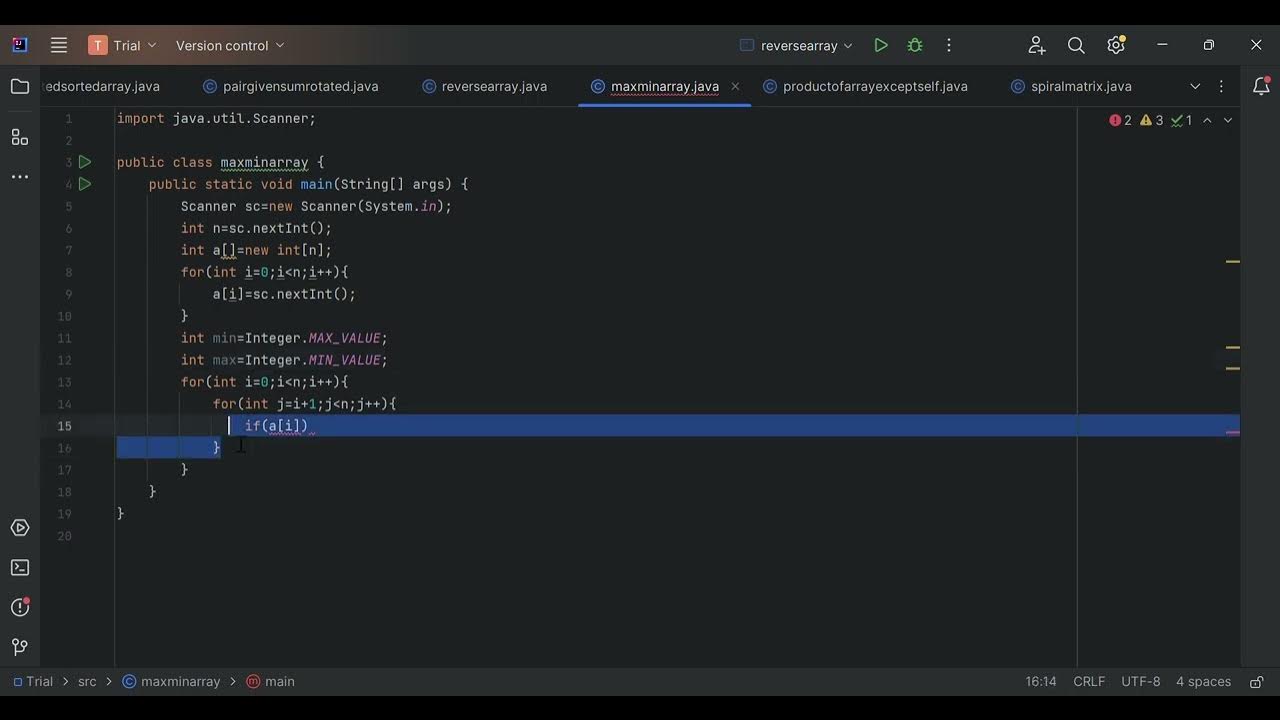Open more run actions menu
The height and width of the screenshot is (720, 1280).
coord(949,45)
